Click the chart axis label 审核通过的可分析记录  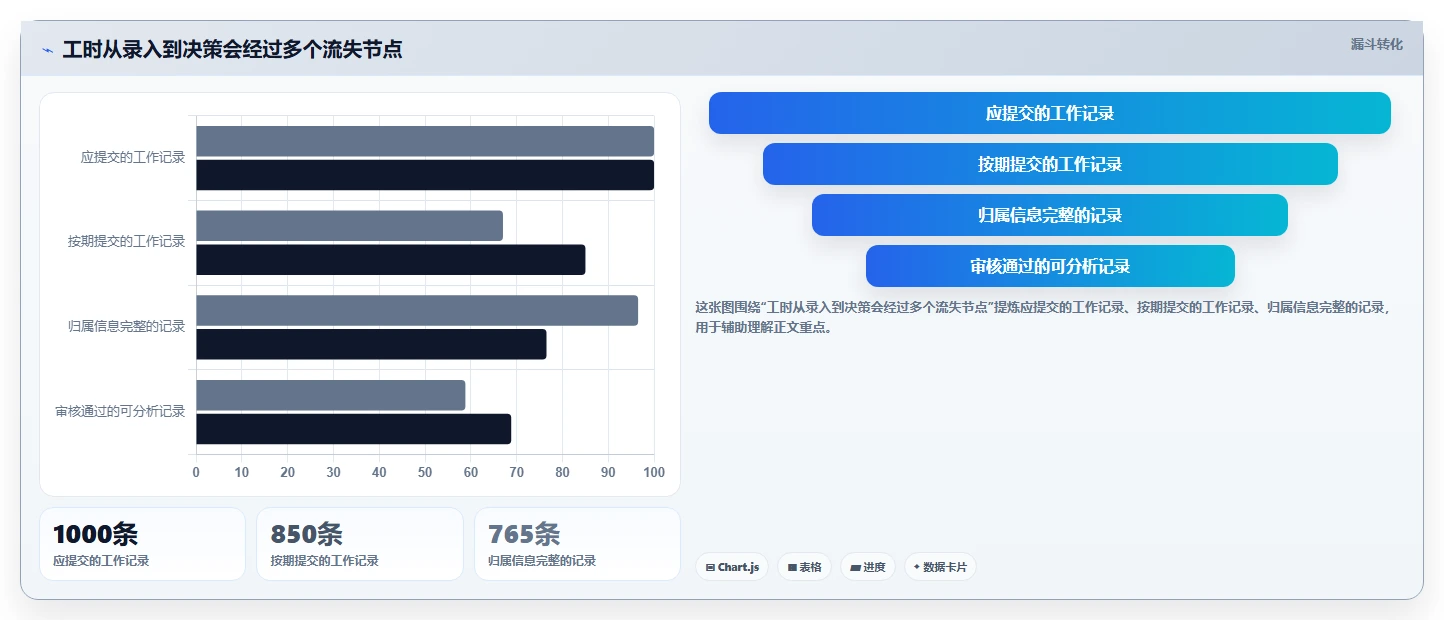[120, 411]
